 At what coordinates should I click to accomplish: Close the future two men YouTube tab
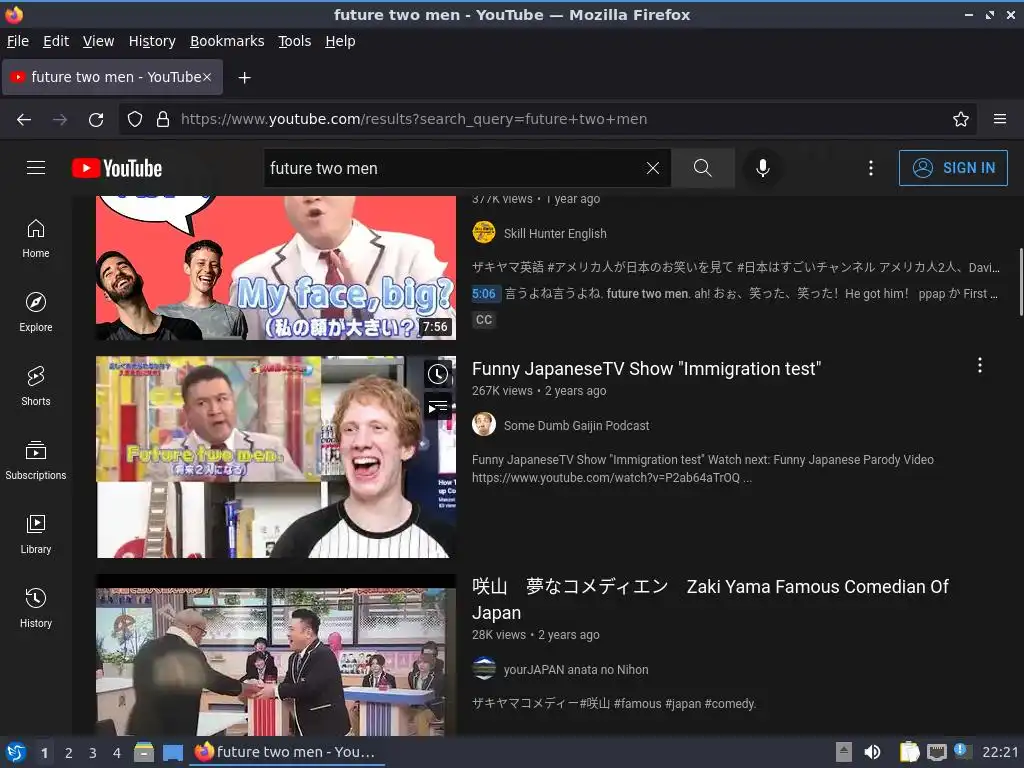point(207,77)
